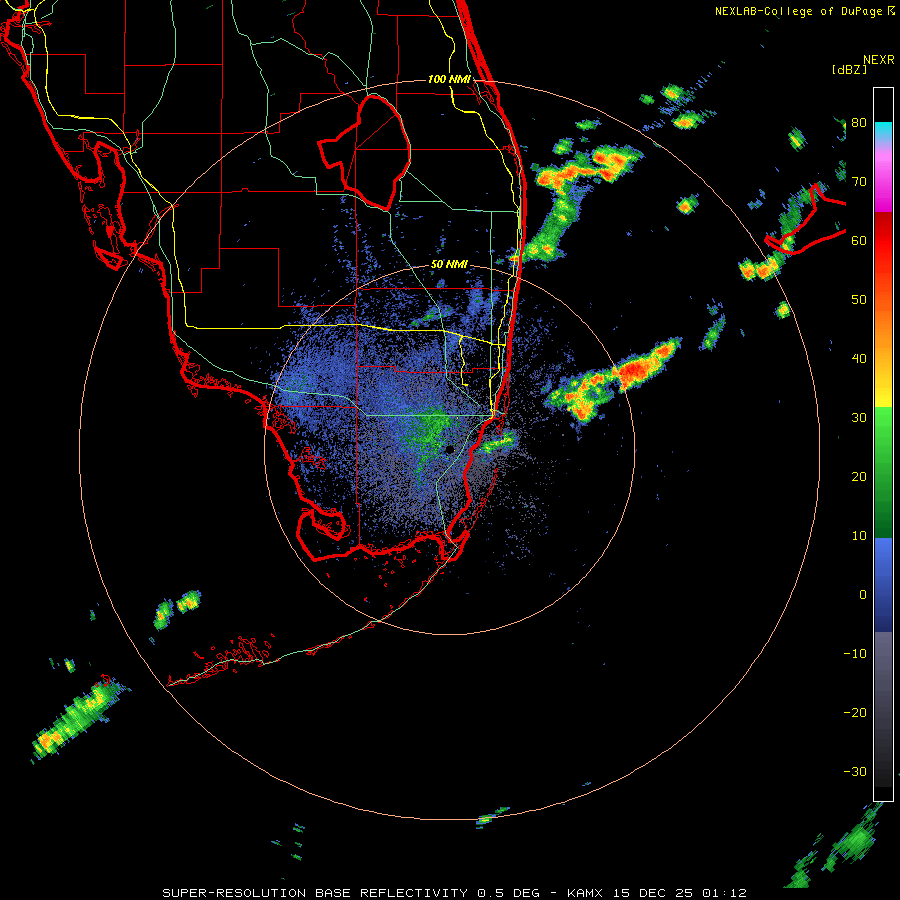Click the black radar site dot at the center
This screenshot has height=900, width=900.
coord(450,449)
